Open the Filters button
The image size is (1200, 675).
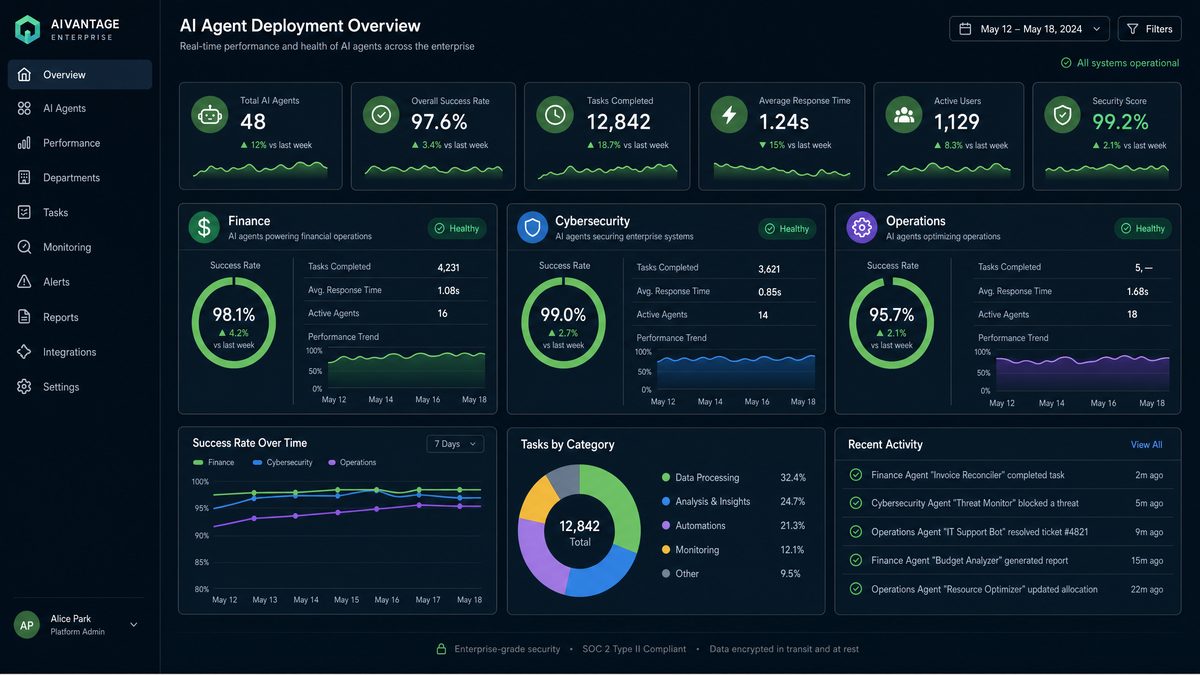(x=1149, y=29)
